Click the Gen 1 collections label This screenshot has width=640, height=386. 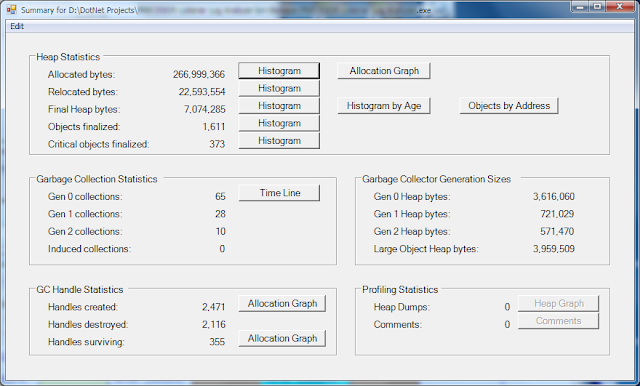tap(85, 214)
